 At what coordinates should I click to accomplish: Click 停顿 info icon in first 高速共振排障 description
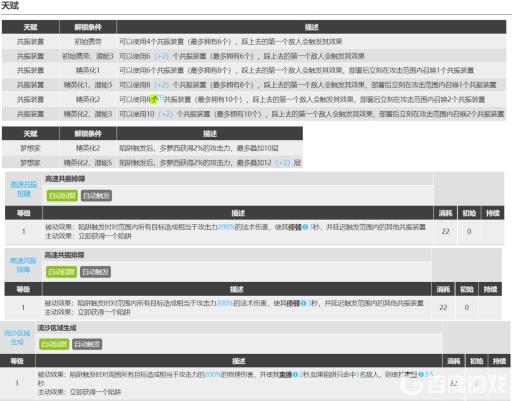[305, 227]
